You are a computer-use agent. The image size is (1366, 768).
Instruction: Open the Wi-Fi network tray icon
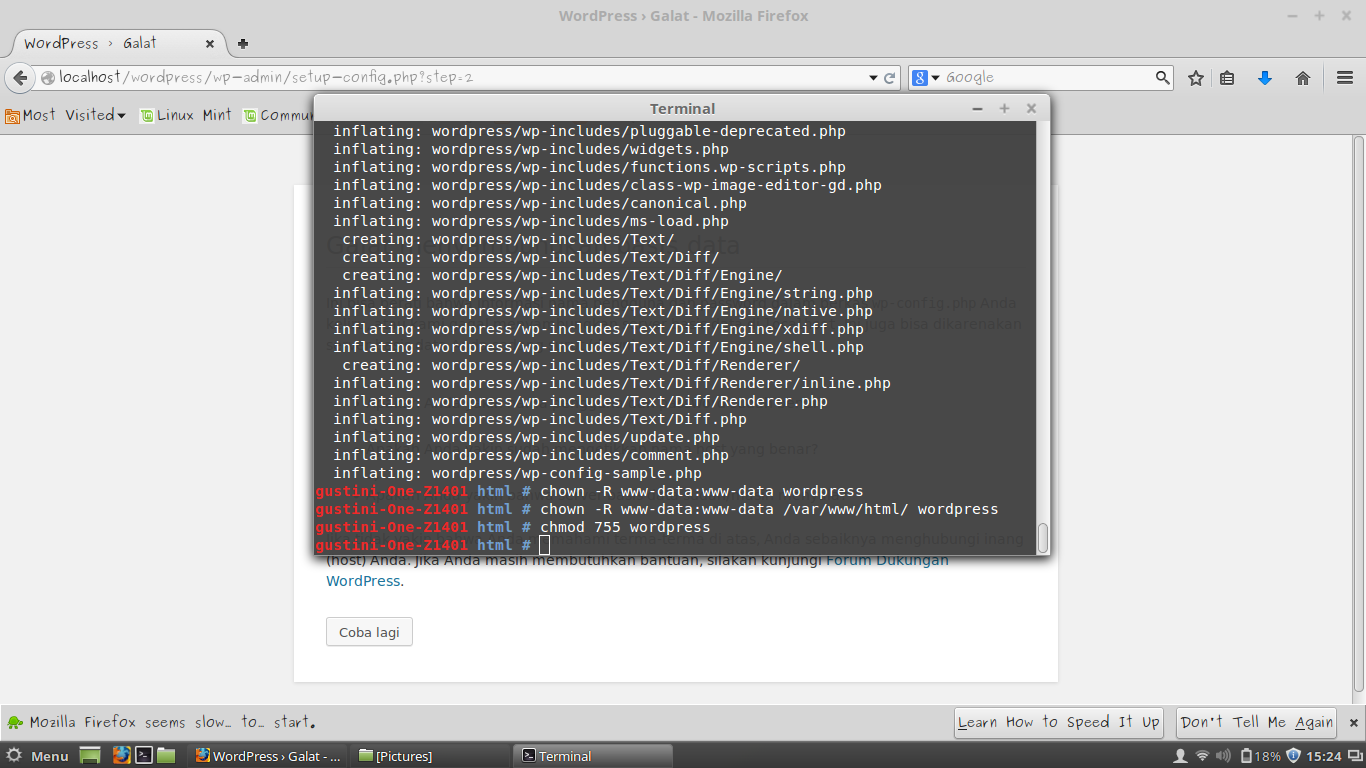point(1202,756)
